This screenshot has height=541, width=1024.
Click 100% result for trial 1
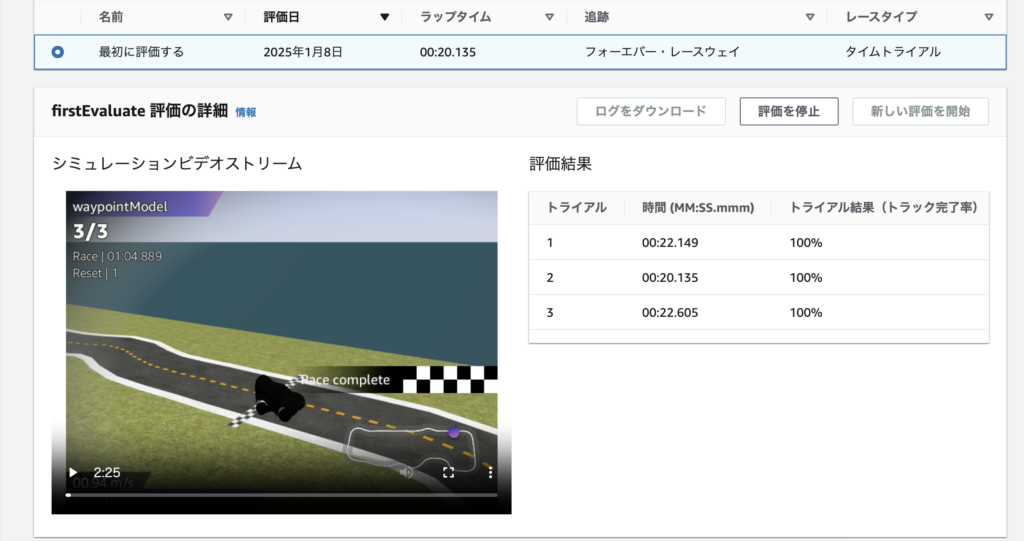tap(805, 243)
